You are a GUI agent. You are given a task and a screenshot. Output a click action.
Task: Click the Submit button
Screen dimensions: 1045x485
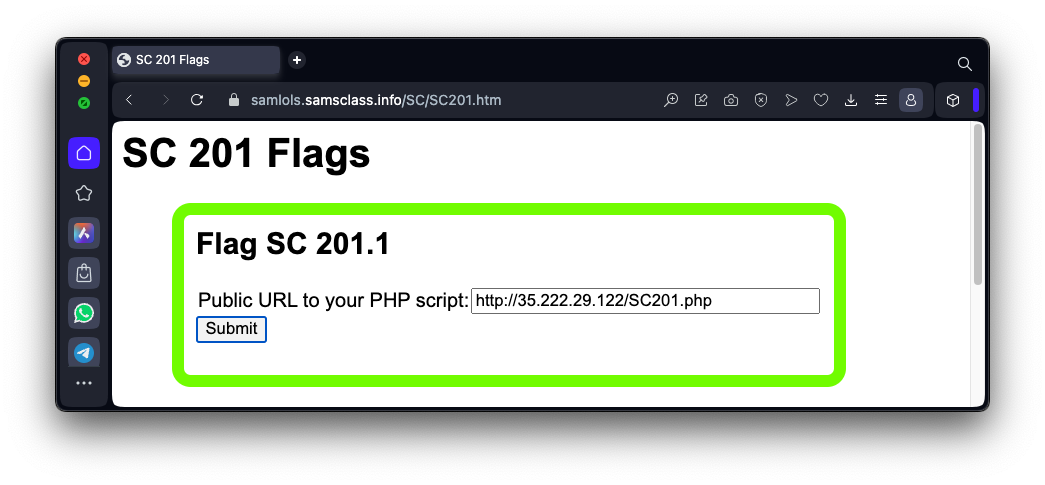click(x=231, y=329)
